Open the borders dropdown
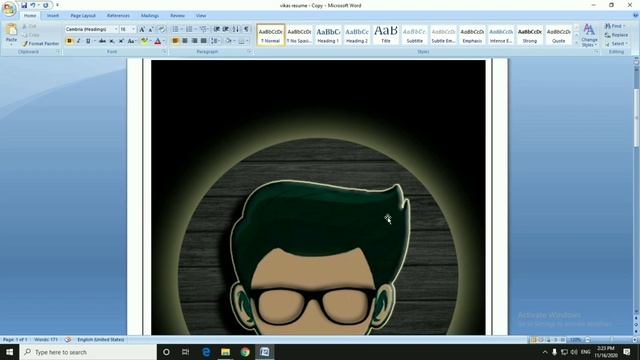The width and height of the screenshot is (640, 360). point(247,41)
